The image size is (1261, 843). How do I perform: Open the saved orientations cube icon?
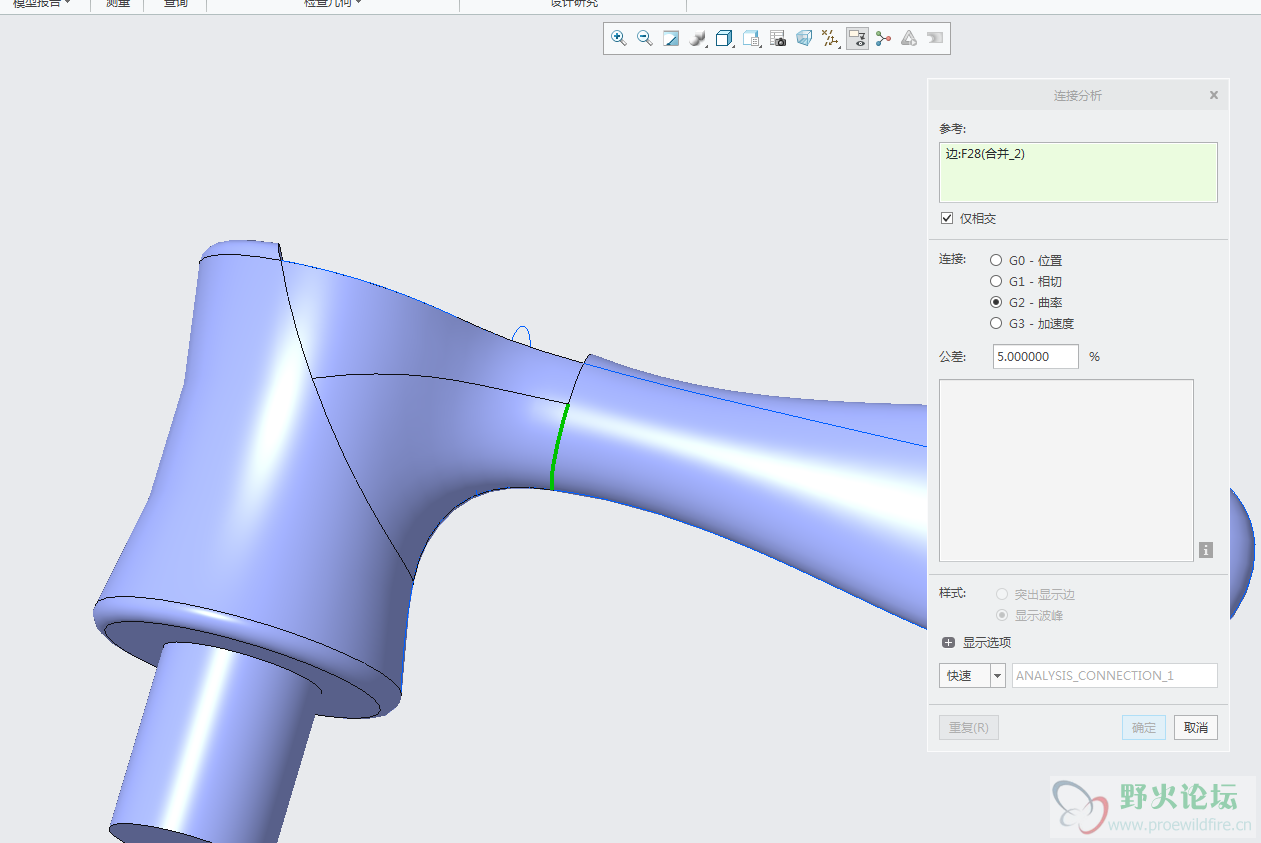725,38
